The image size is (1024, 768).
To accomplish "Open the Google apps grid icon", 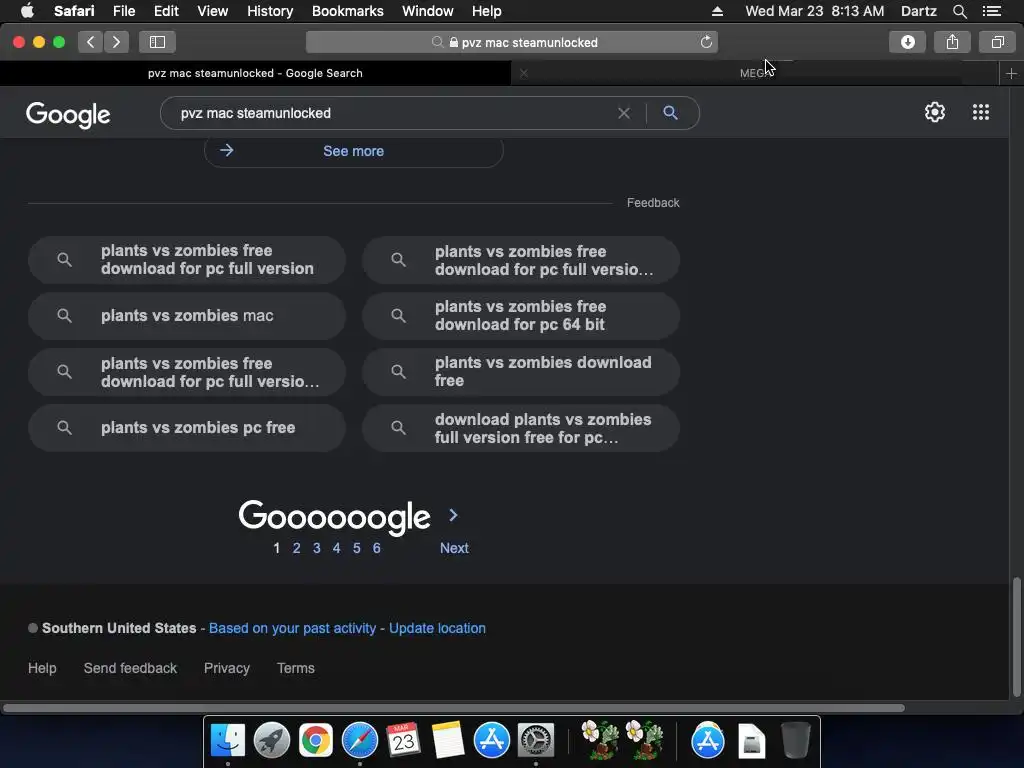I will click(980, 112).
